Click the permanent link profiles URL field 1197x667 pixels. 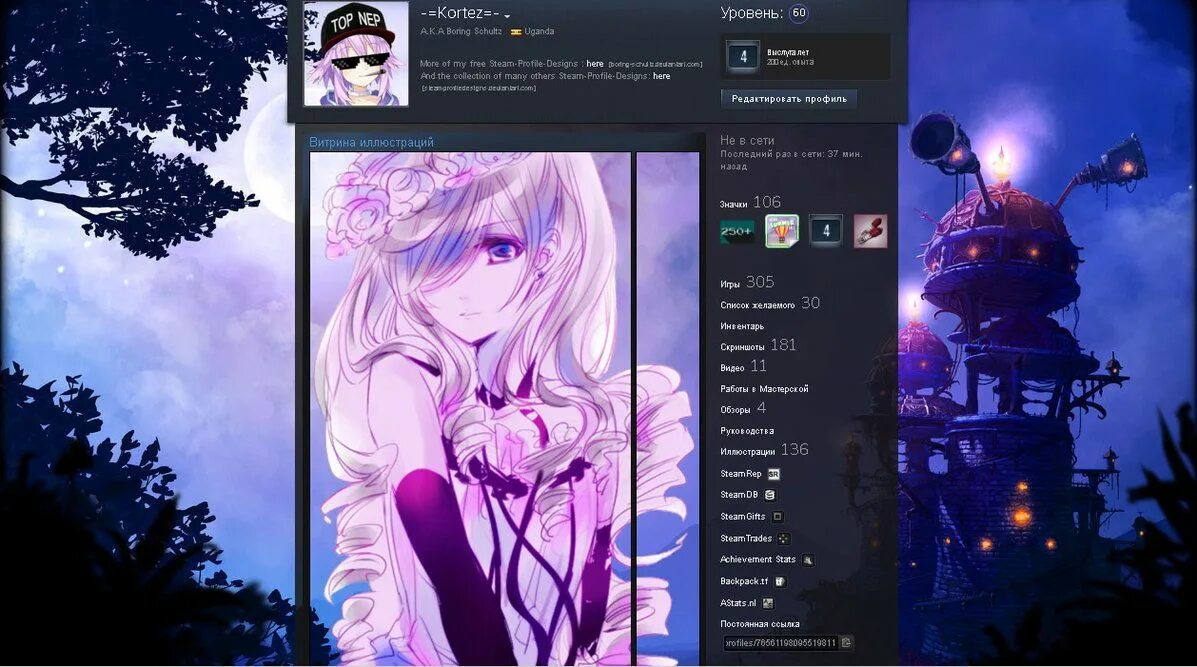[x=780, y=643]
